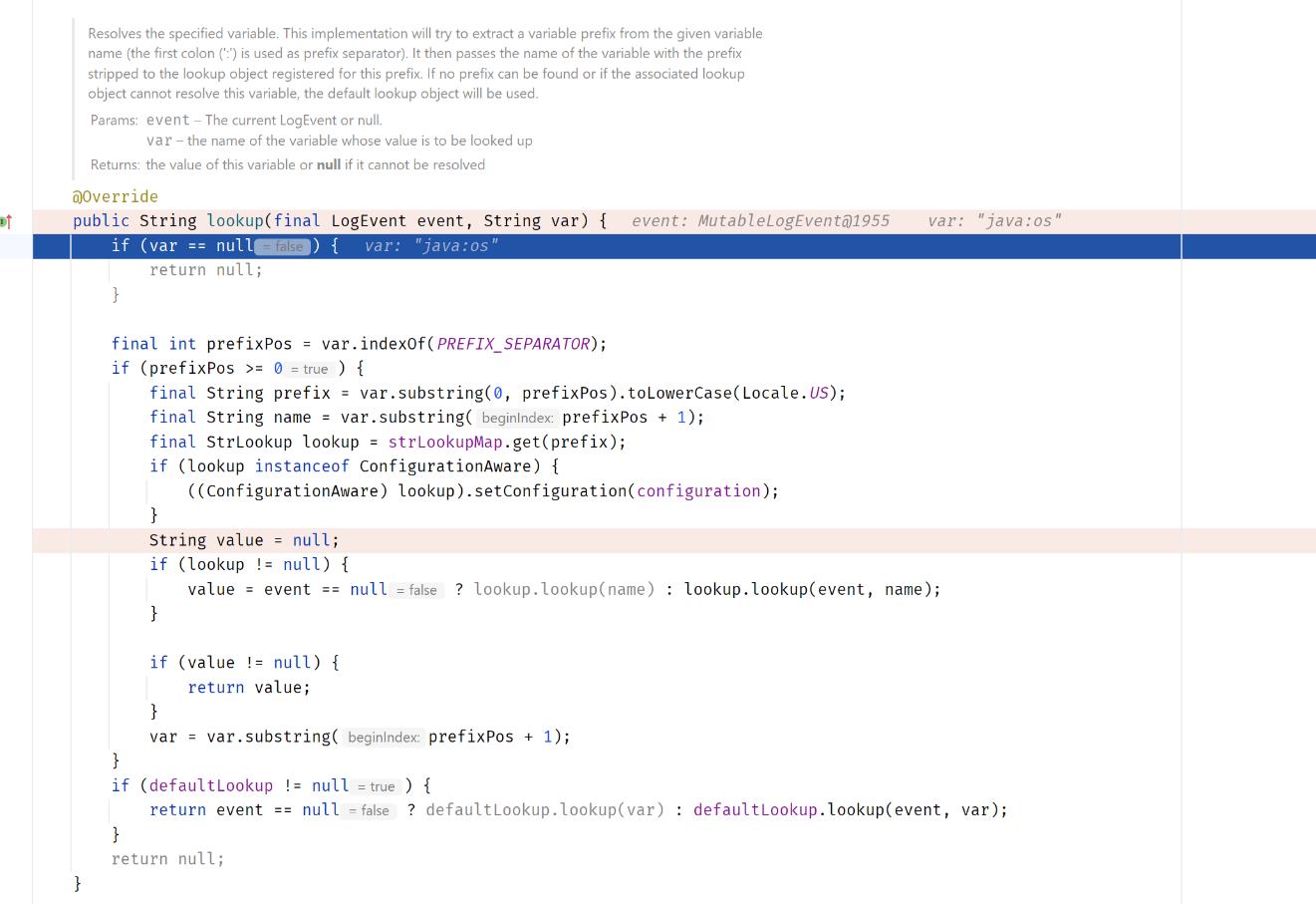This screenshot has width=1316, height=904.
Task: Click the = false hint in value = event == null line
Action: pos(416,590)
